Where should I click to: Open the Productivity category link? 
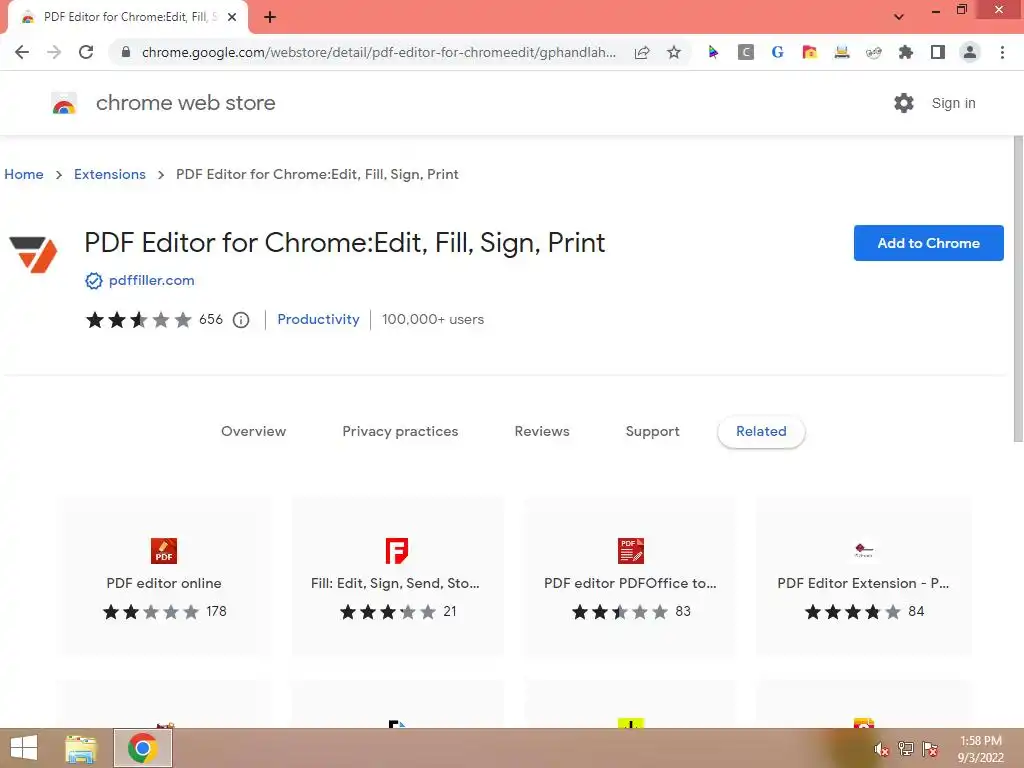318,319
